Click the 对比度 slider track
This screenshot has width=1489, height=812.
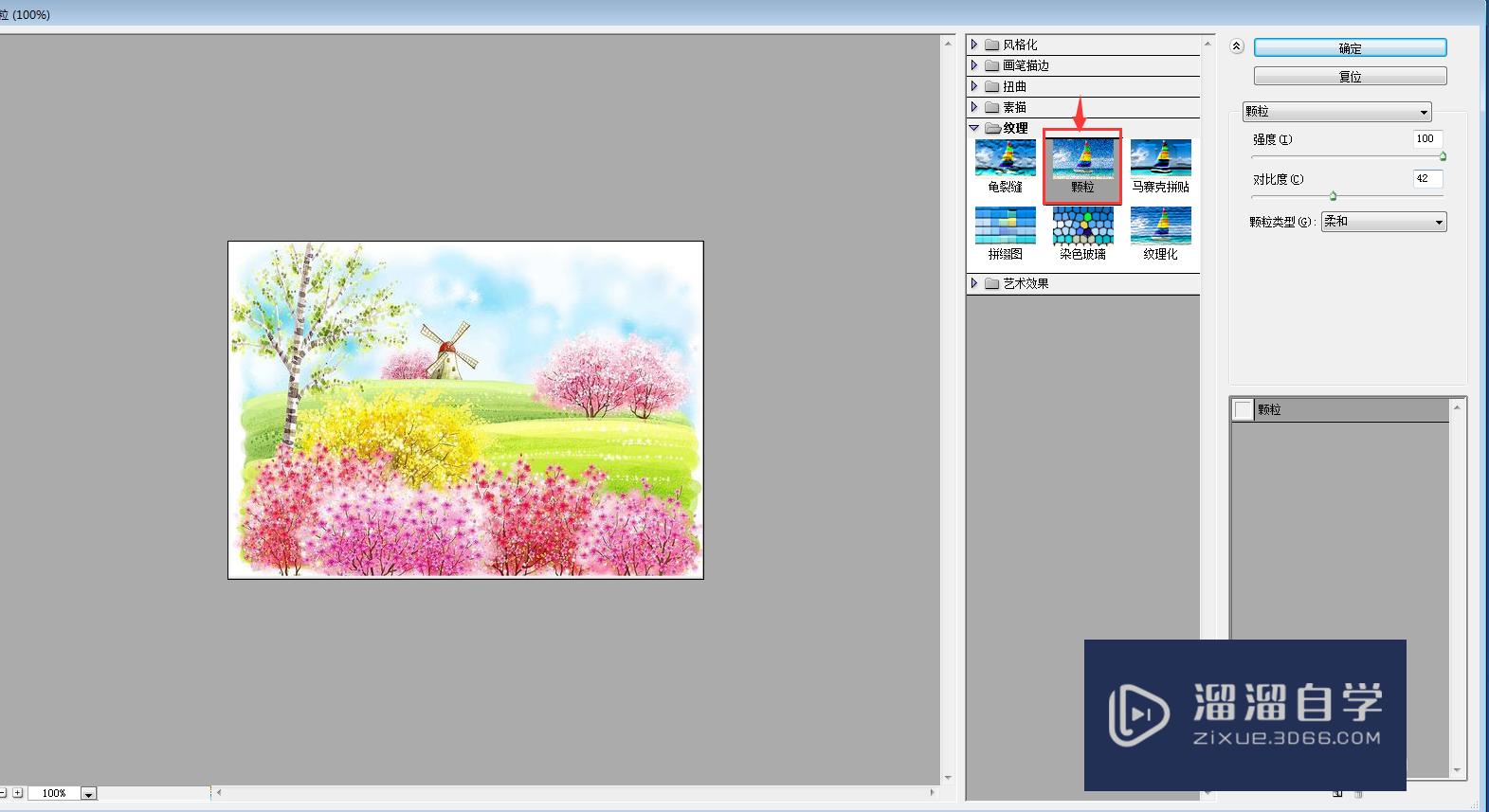pos(1347,196)
